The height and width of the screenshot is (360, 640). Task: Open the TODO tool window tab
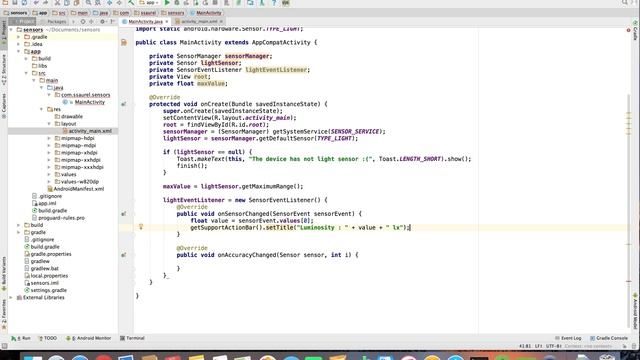coord(48,338)
